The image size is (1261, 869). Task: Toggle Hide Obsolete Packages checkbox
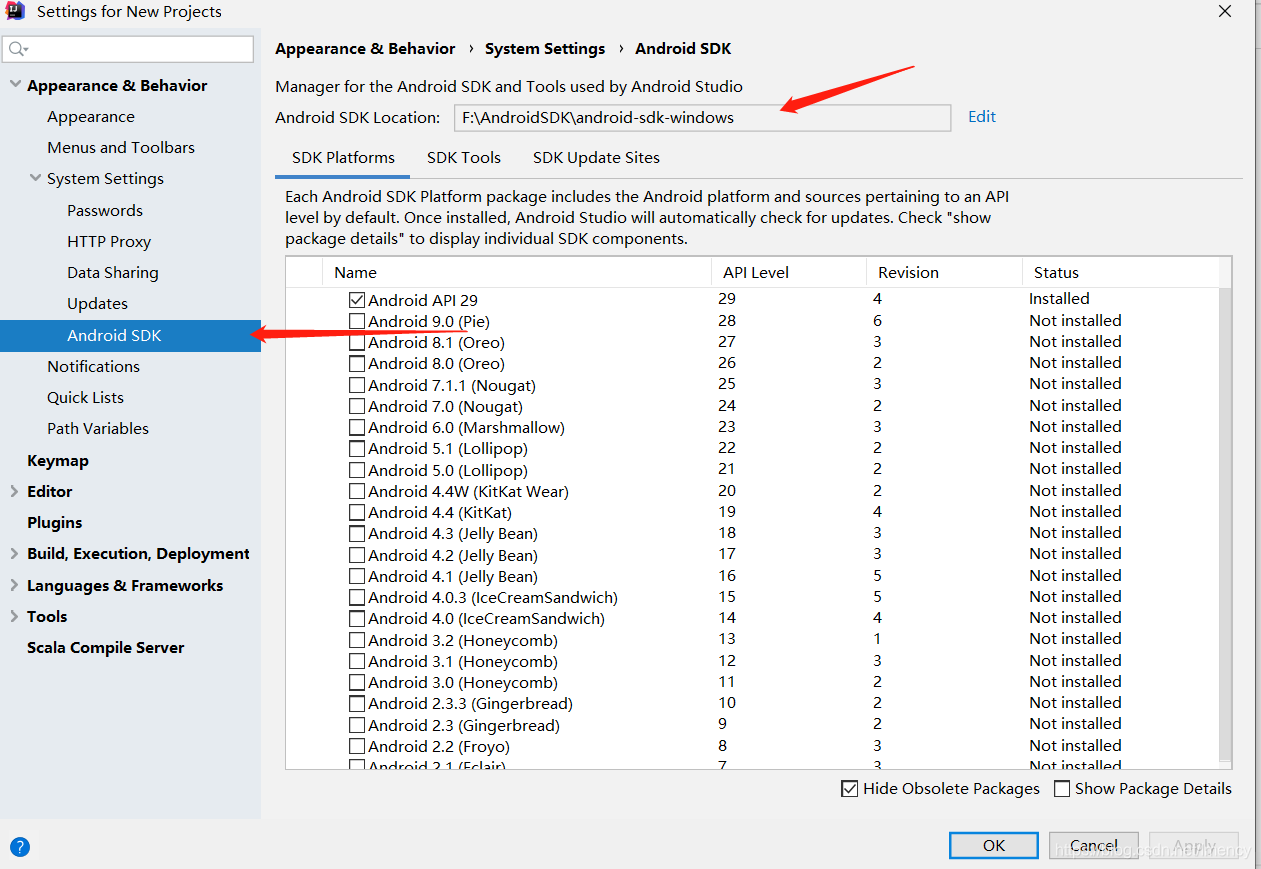[x=850, y=788]
